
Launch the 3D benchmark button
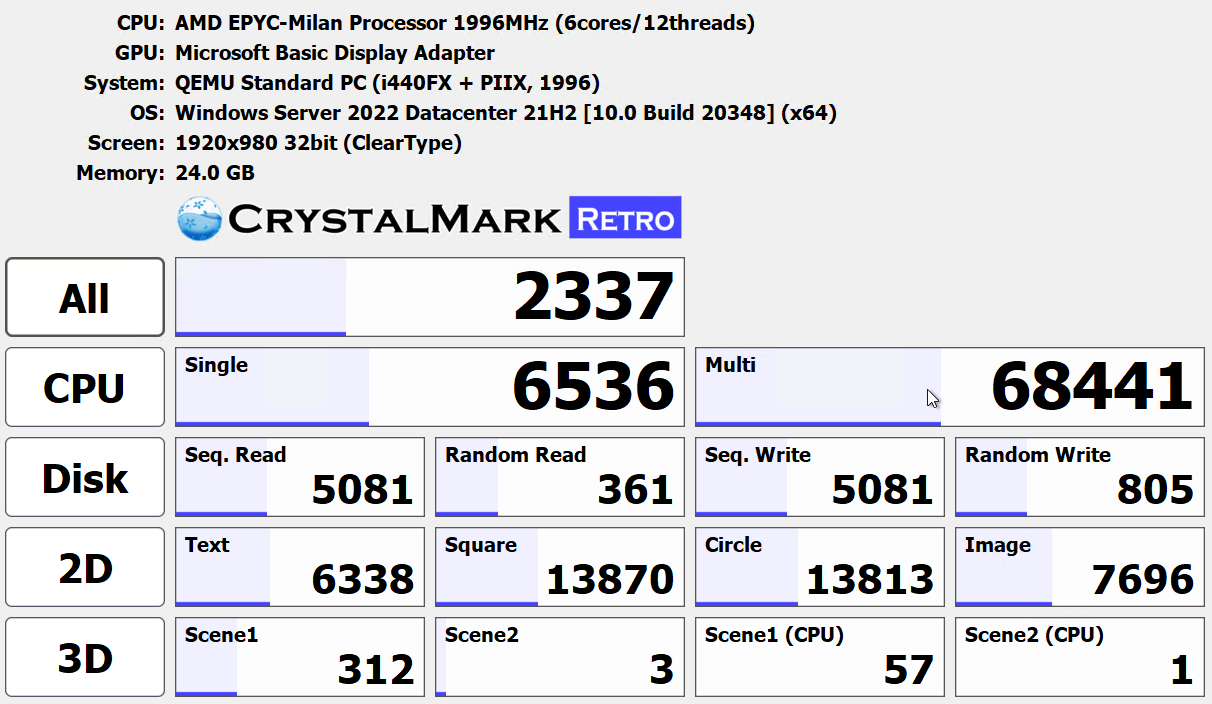(x=85, y=657)
